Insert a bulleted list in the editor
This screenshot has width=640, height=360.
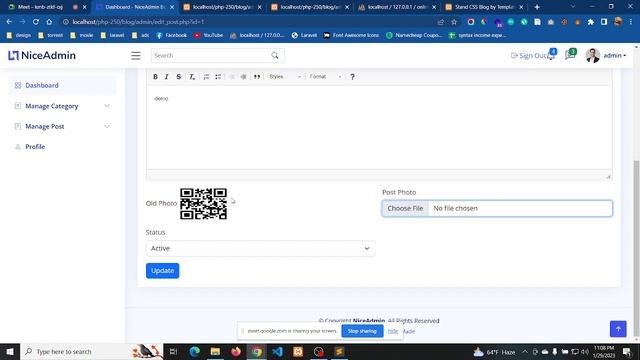point(218,77)
